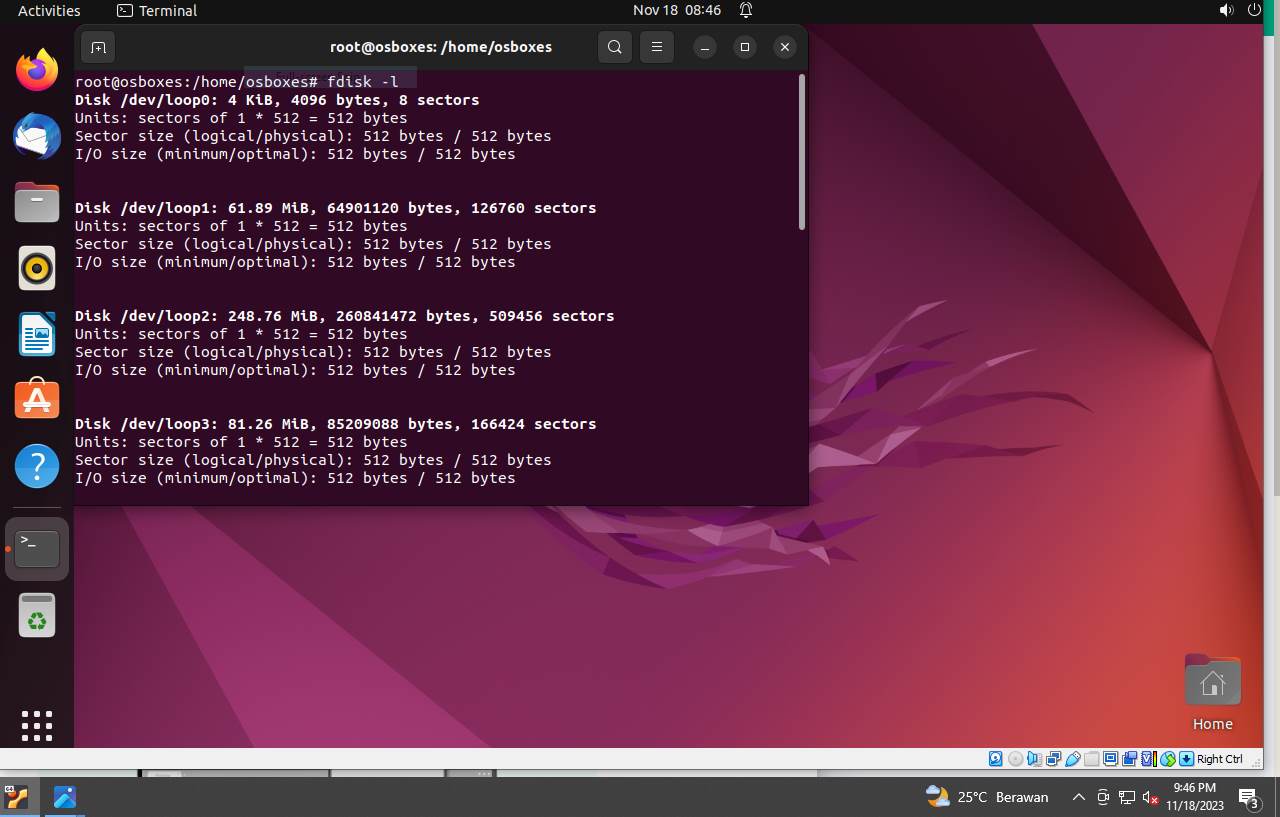Screen dimensions: 1280x817
Task: Click the muted speaker tray icon
Action: (x=1150, y=797)
